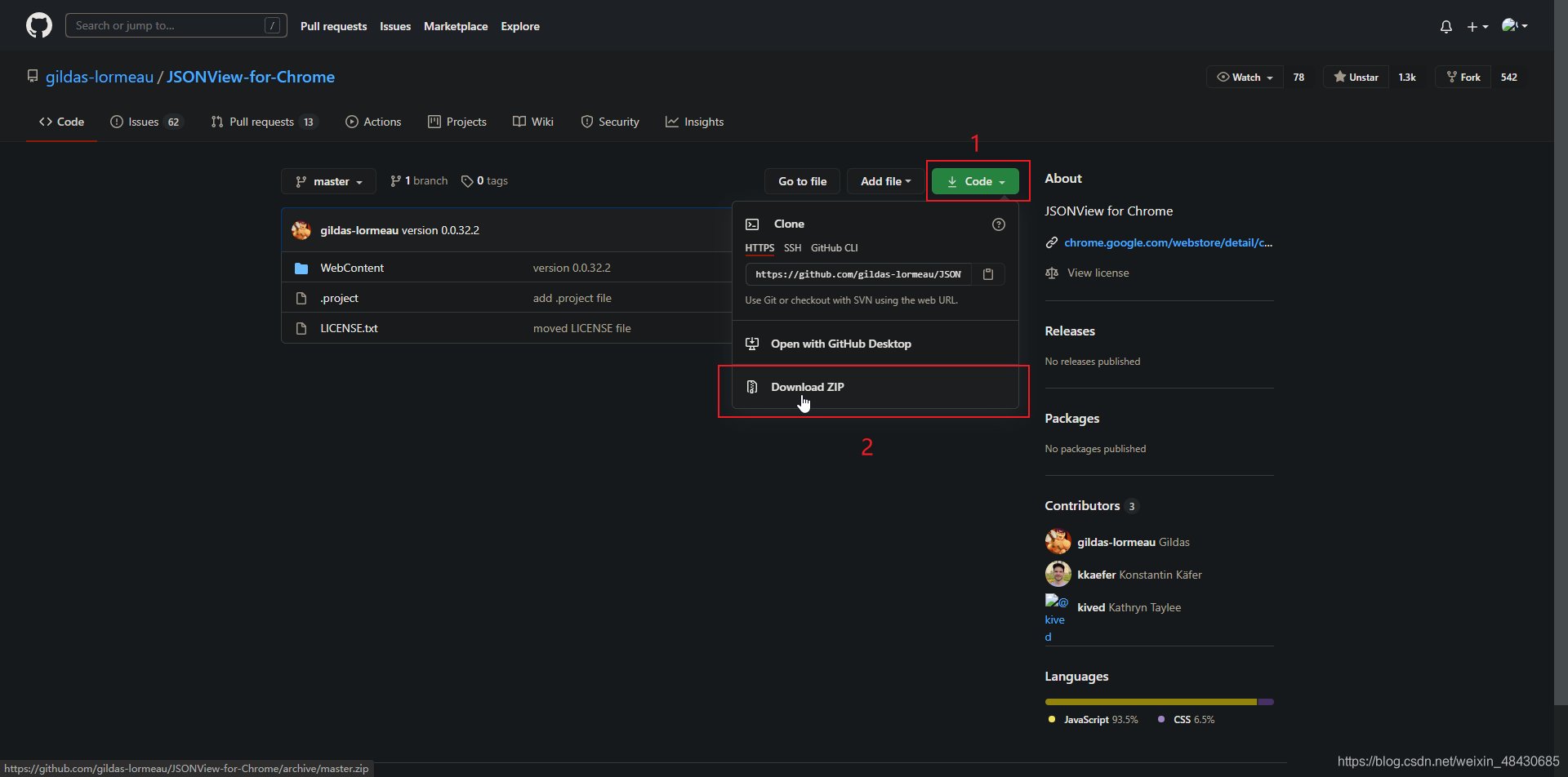The image size is (1568, 777).
Task: Click the JavaScript 93.5% language link
Action: pos(1093,720)
